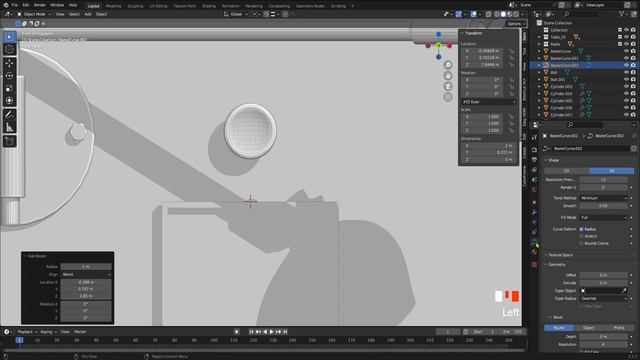Open the Add menu in viewport header

[x=88, y=14]
